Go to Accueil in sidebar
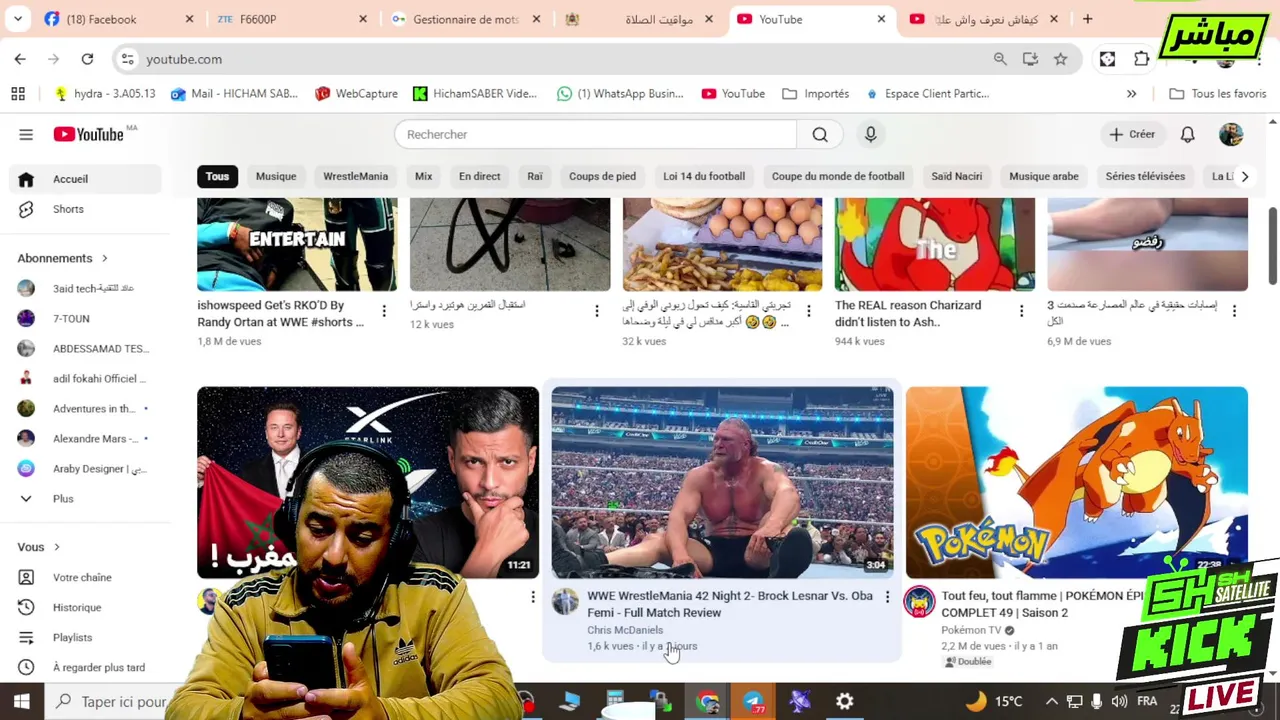This screenshot has height=720, width=1280. click(x=85, y=179)
